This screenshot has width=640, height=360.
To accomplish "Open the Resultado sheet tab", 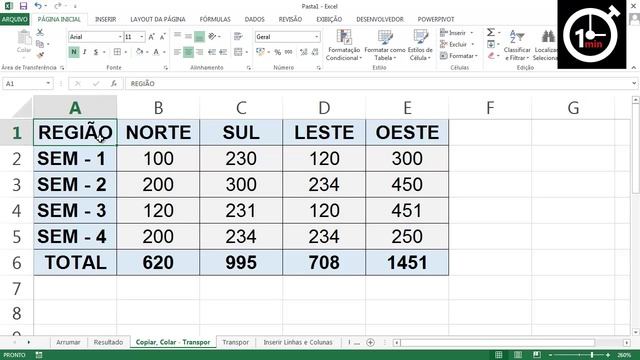I will (108, 342).
